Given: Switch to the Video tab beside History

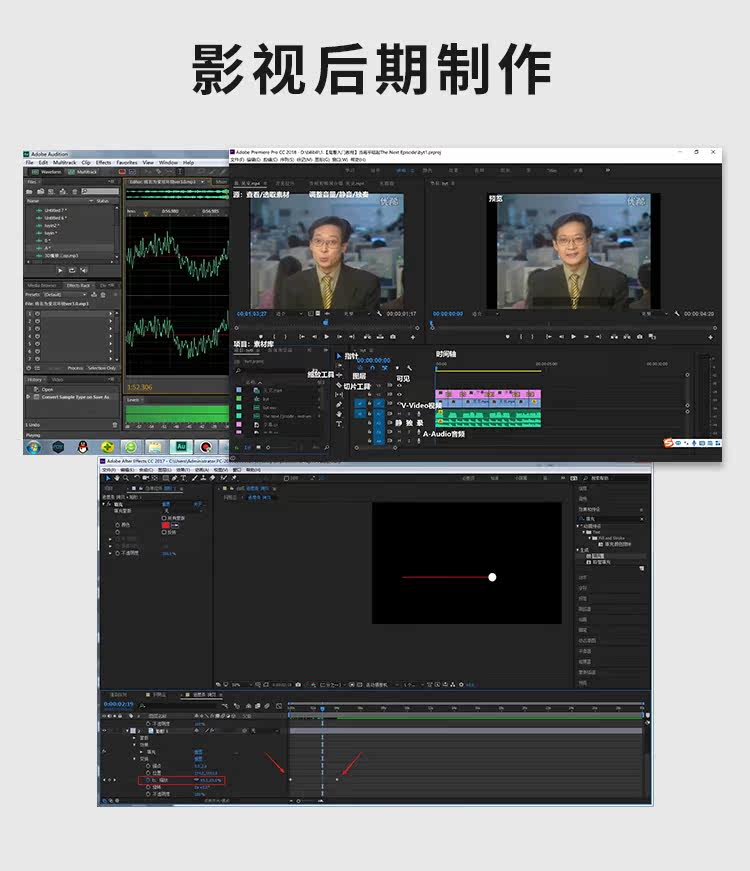Looking at the screenshot, I should [x=58, y=380].
